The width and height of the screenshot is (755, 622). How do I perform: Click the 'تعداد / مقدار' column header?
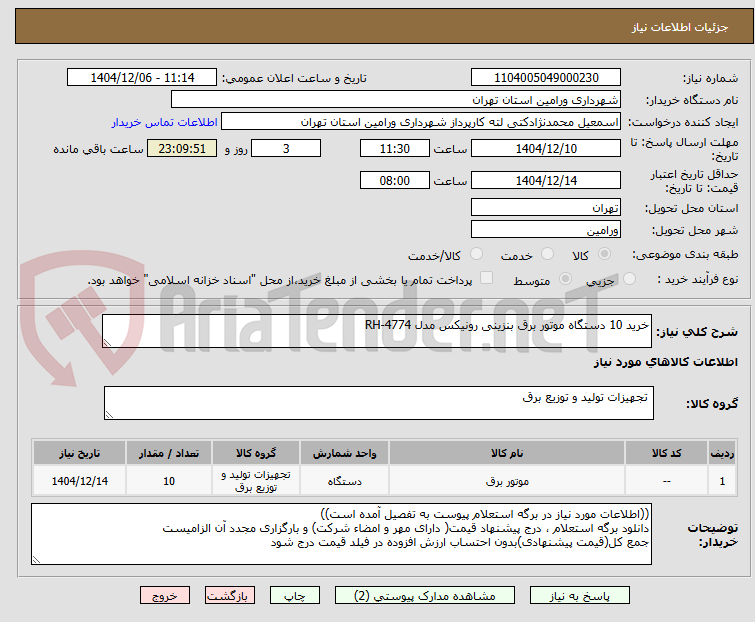(x=169, y=453)
